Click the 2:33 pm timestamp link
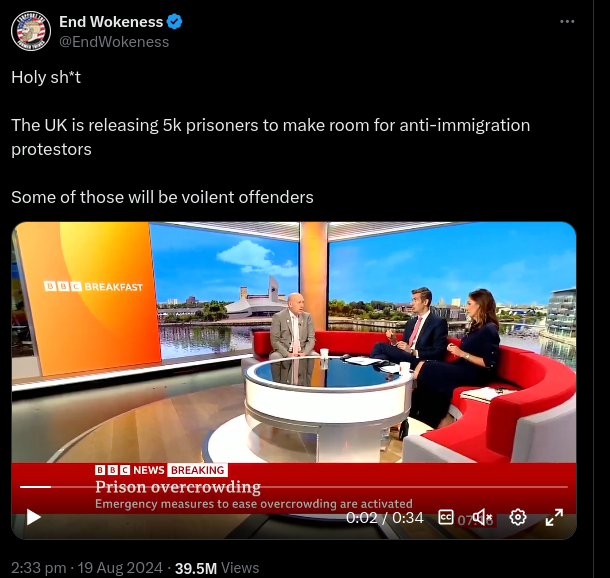 [39, 568]
